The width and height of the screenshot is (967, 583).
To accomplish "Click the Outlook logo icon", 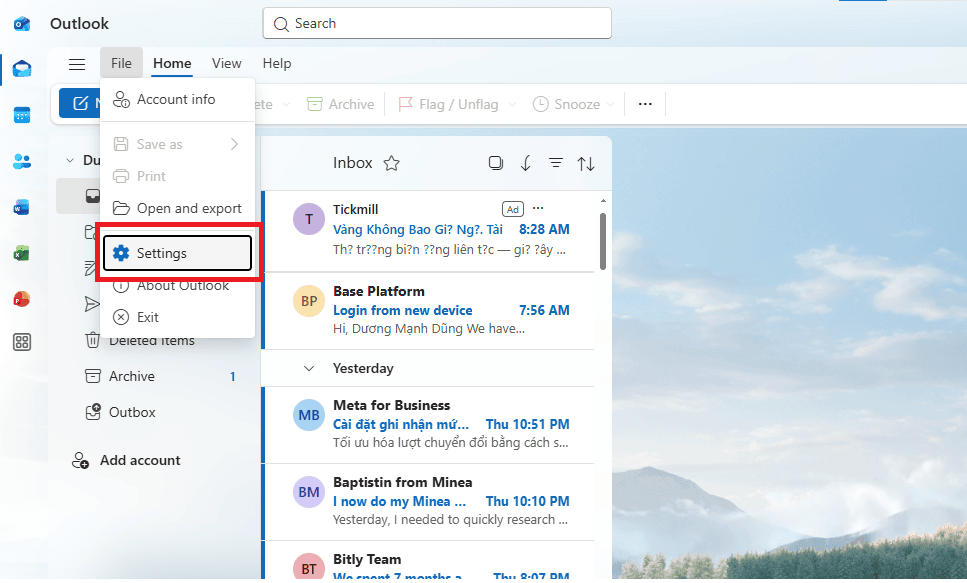I will [x=22, y=23].
